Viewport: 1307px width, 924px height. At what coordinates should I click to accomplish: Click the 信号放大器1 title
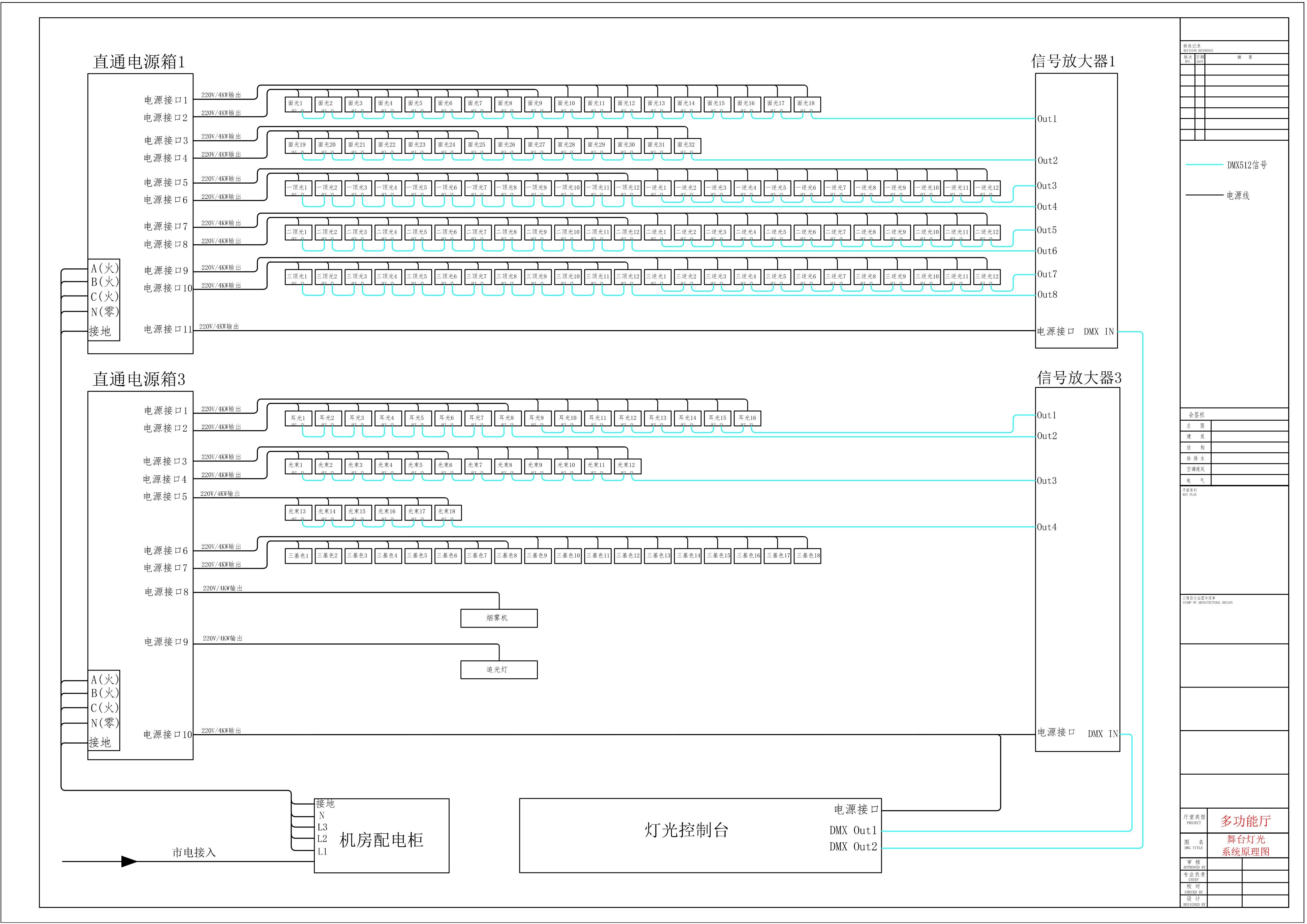1073,61
